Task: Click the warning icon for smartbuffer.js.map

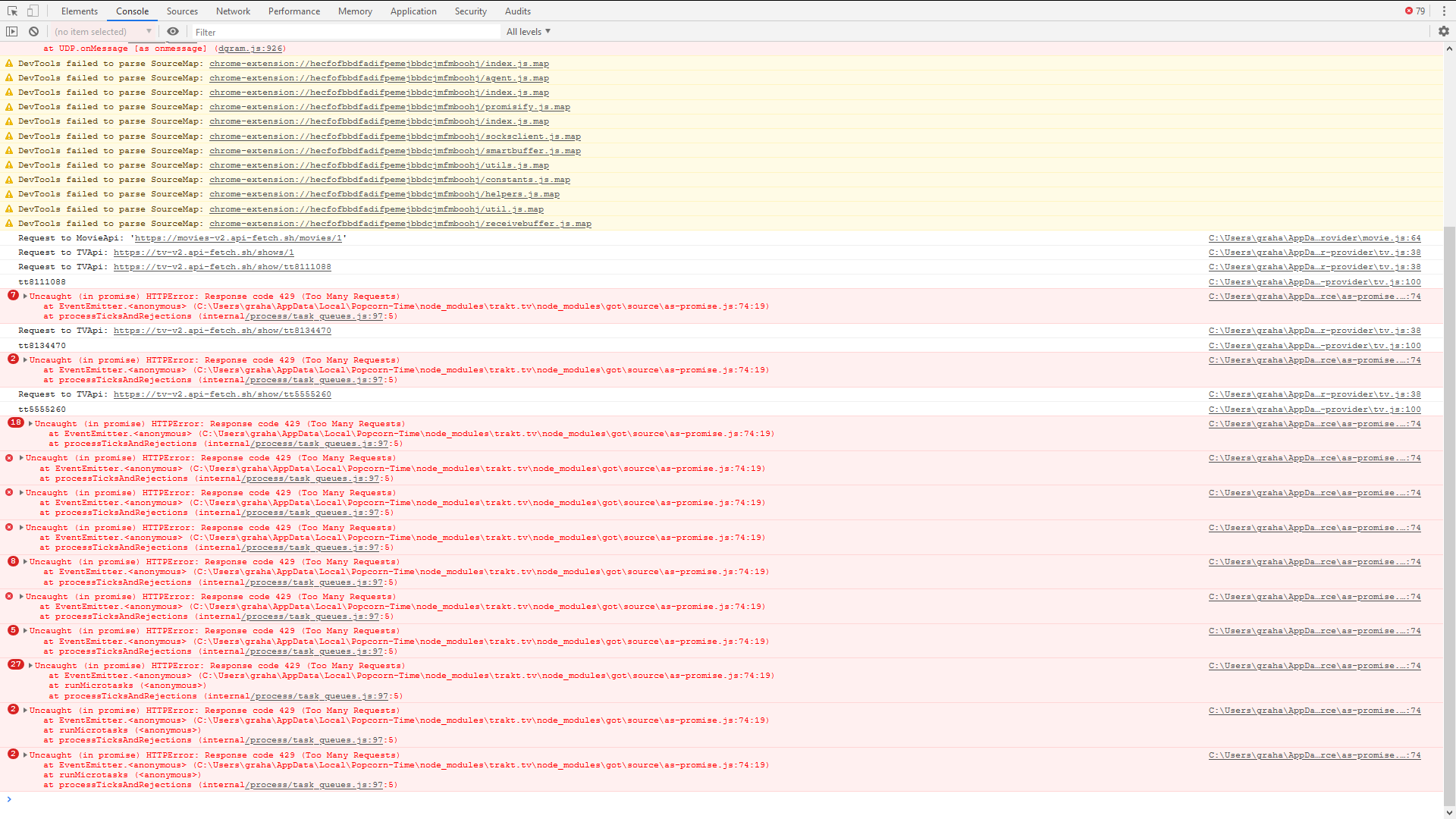Action: [x=9, y=151]
